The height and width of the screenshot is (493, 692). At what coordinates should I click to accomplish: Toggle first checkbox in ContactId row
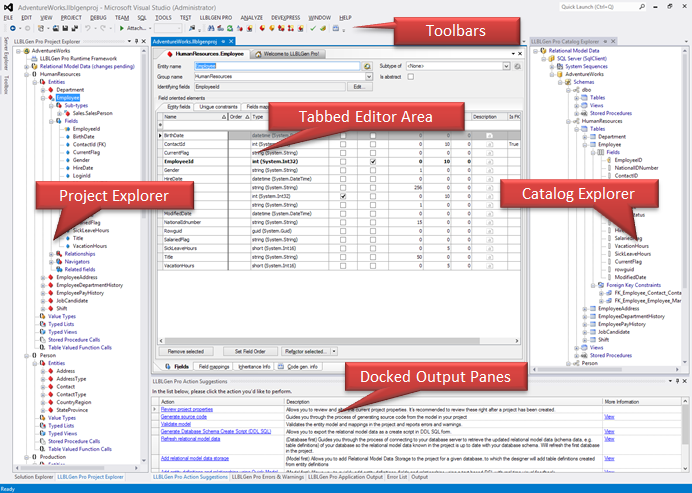click(x=343, y=144)
